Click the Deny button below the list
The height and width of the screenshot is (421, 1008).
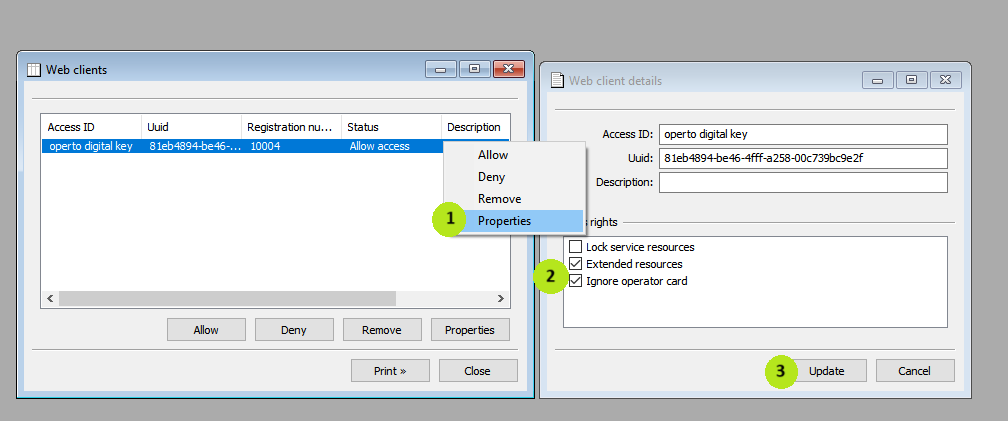[294, 330]
